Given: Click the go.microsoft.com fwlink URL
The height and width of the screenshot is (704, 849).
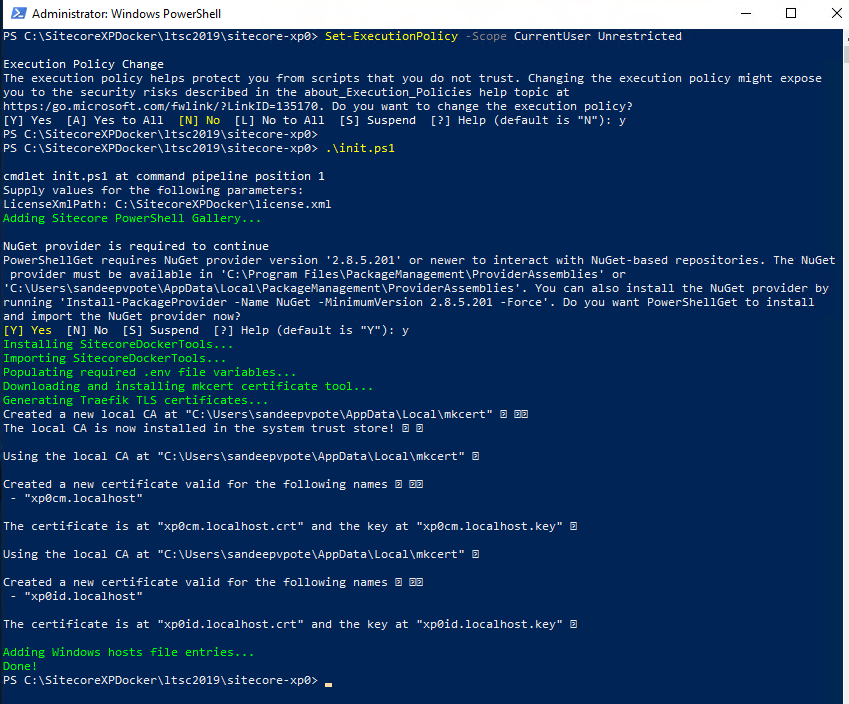Looking at the screenshot, I should [164, 106].
